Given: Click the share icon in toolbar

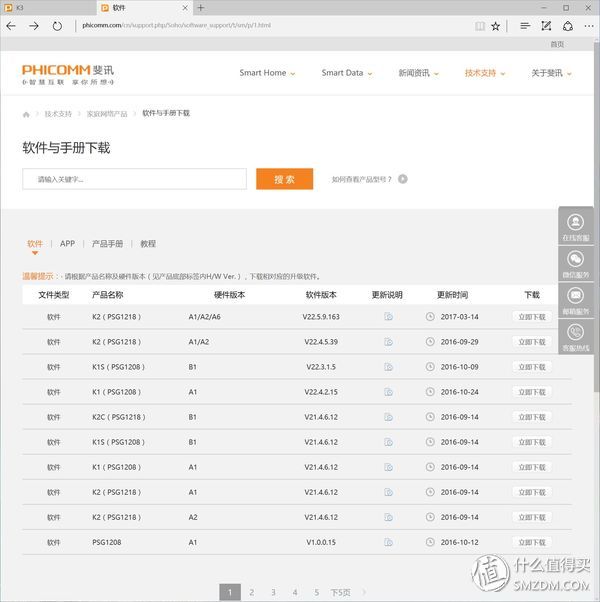Looking at the screenshot, I should tap(568, 26).
